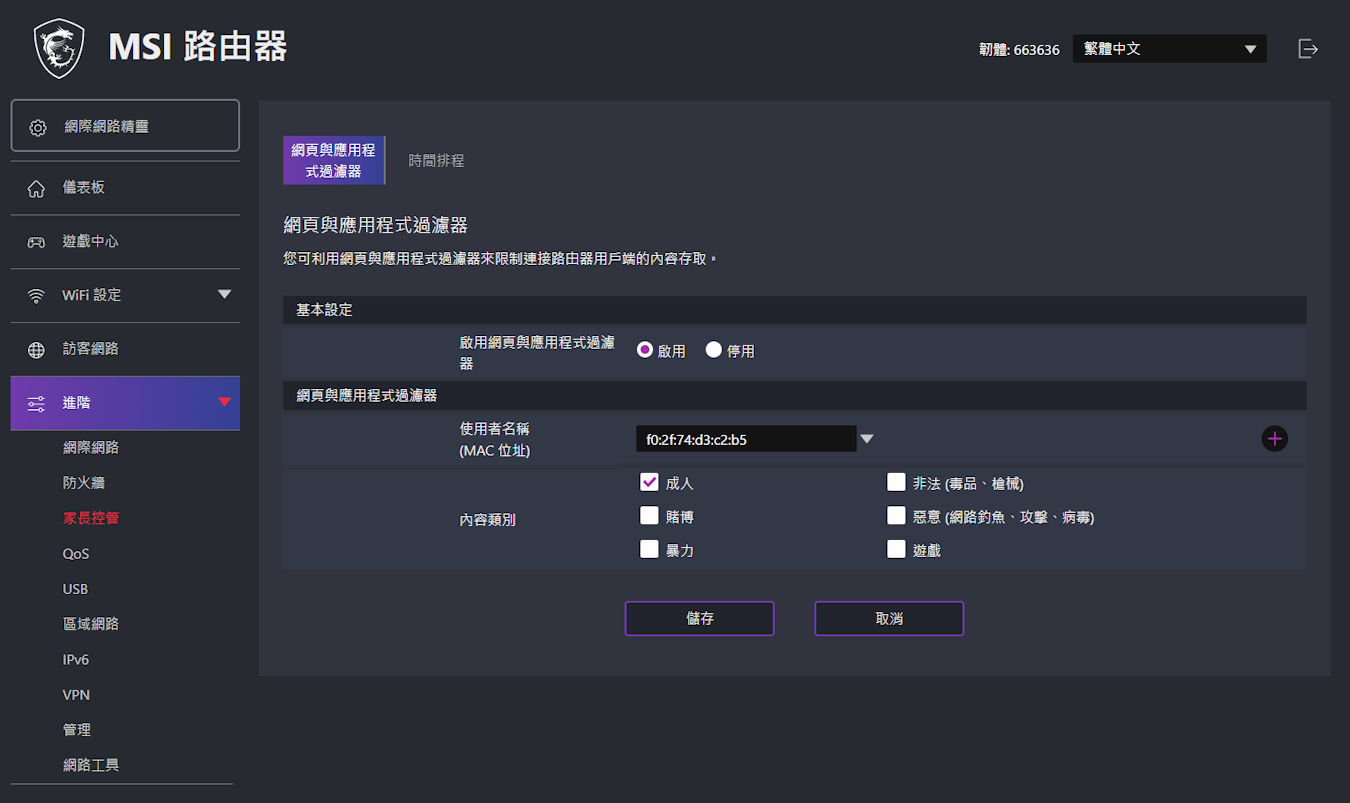This screenshot has width=1350, height=803.
Task: Open the 防火牆 submenu item
Action: pyautogui.click(x=84, y=482)
